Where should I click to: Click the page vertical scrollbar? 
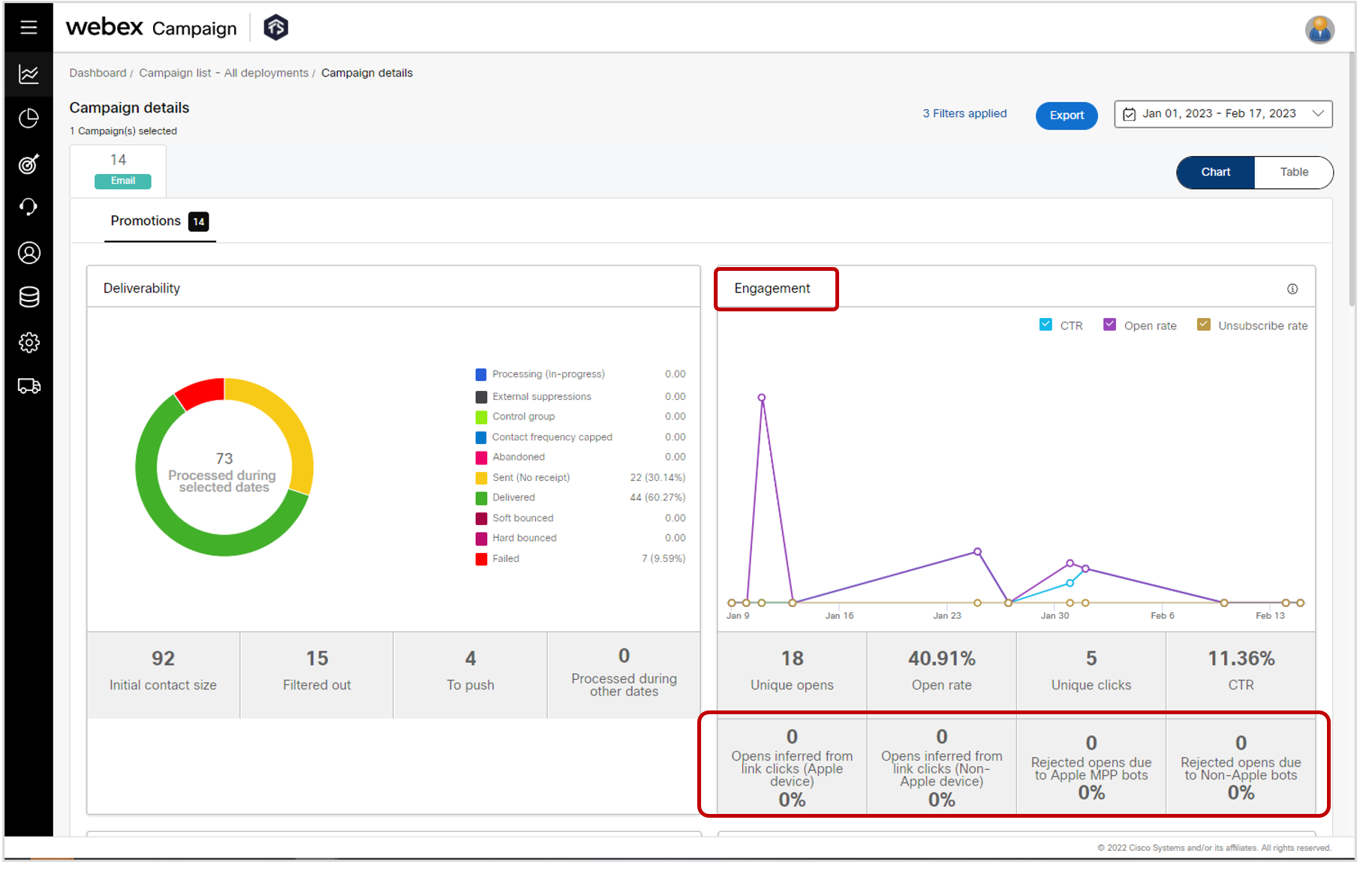point(1352,180)
